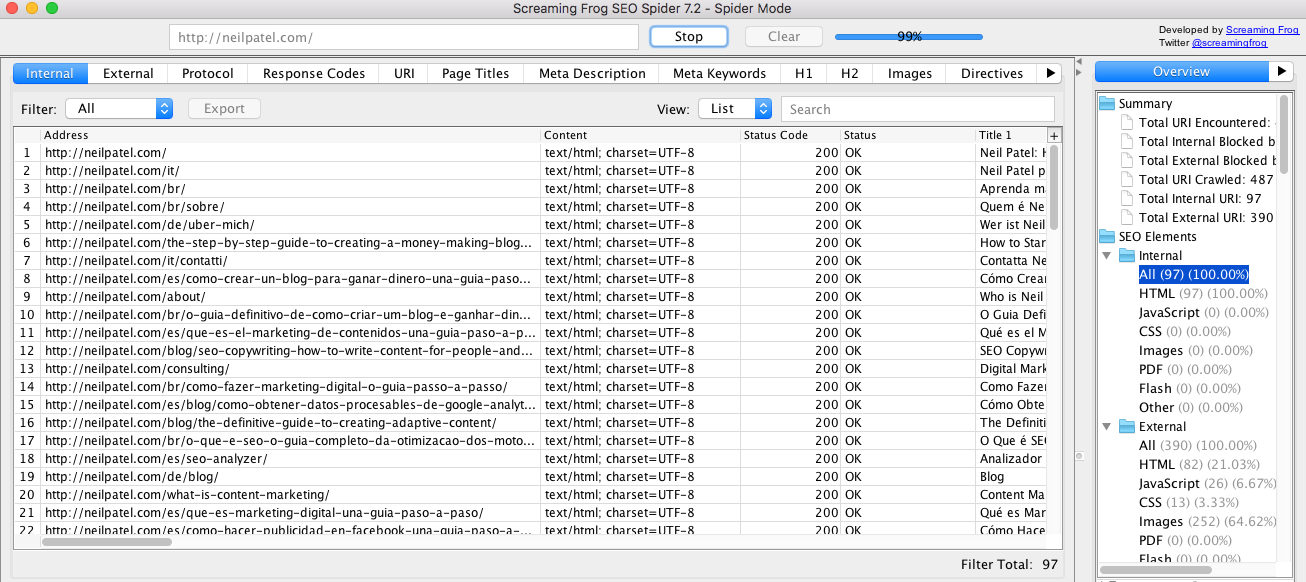Select All (97) under Internal
Screen dimensions: 1306x582
(x=1194, y=275)
